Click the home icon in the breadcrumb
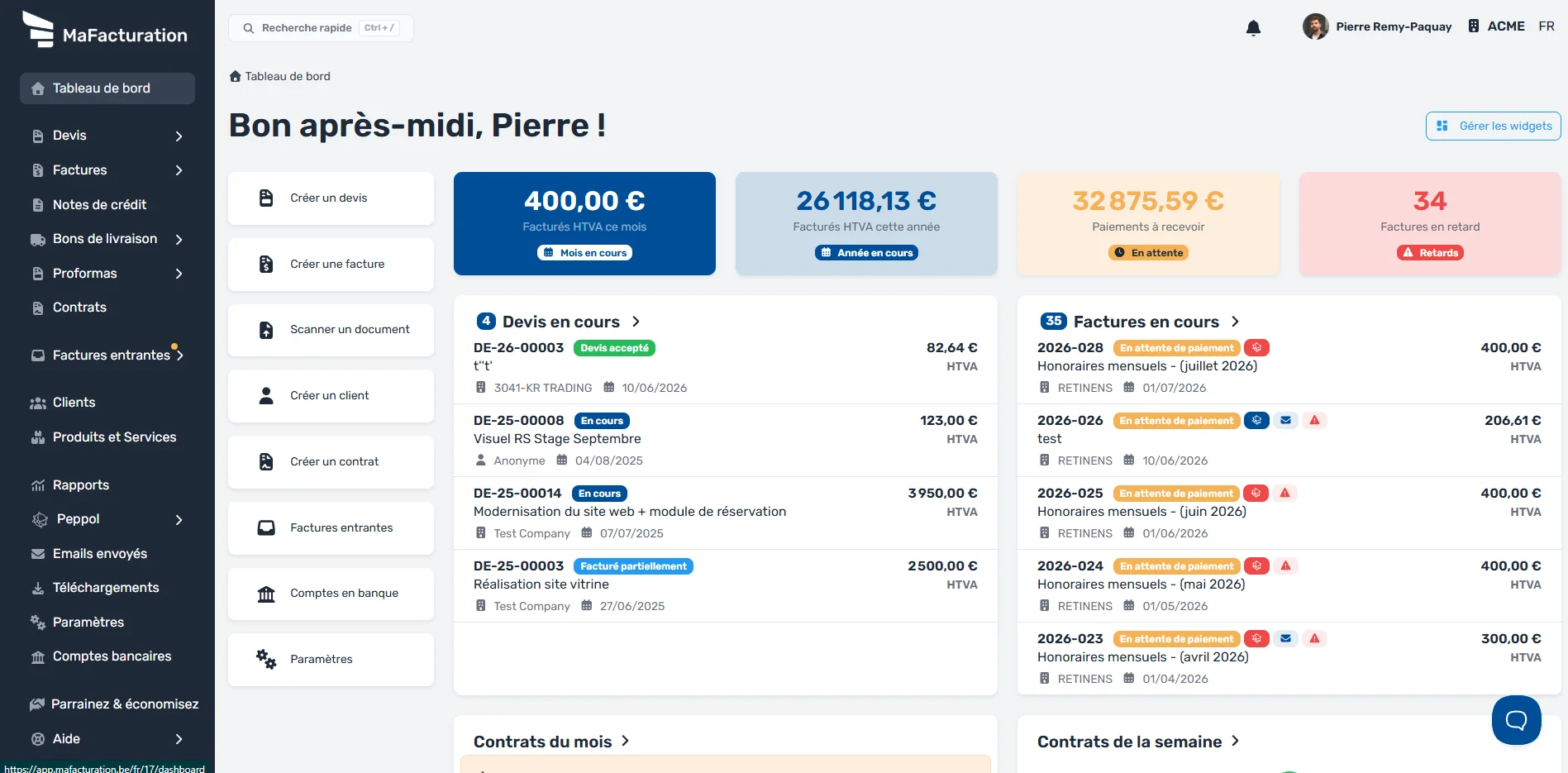The height and width of the screenshot is (773, 1568). [x=236, y=76]
